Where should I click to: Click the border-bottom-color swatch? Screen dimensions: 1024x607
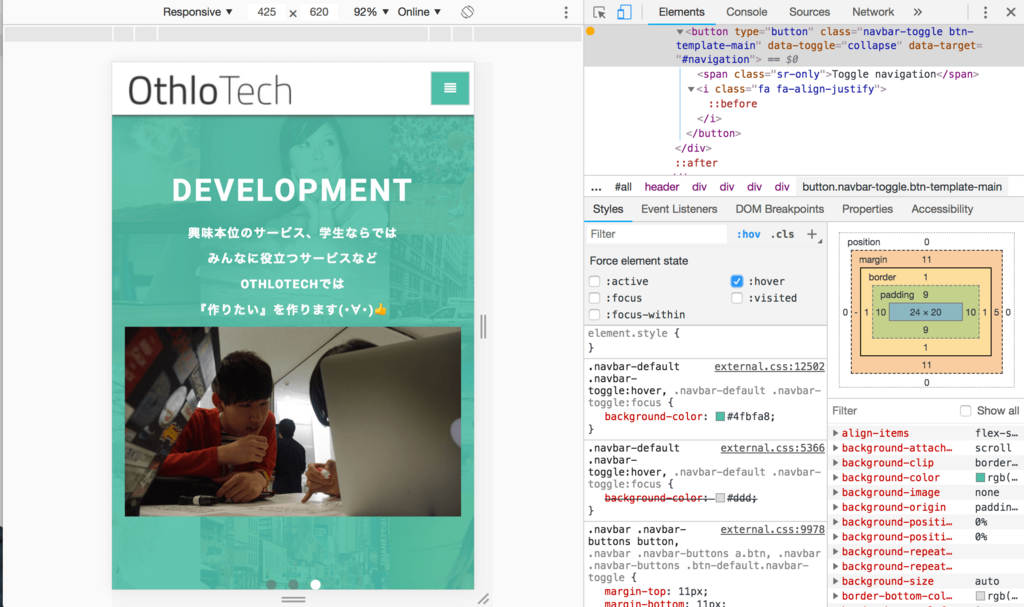(980, 596)
